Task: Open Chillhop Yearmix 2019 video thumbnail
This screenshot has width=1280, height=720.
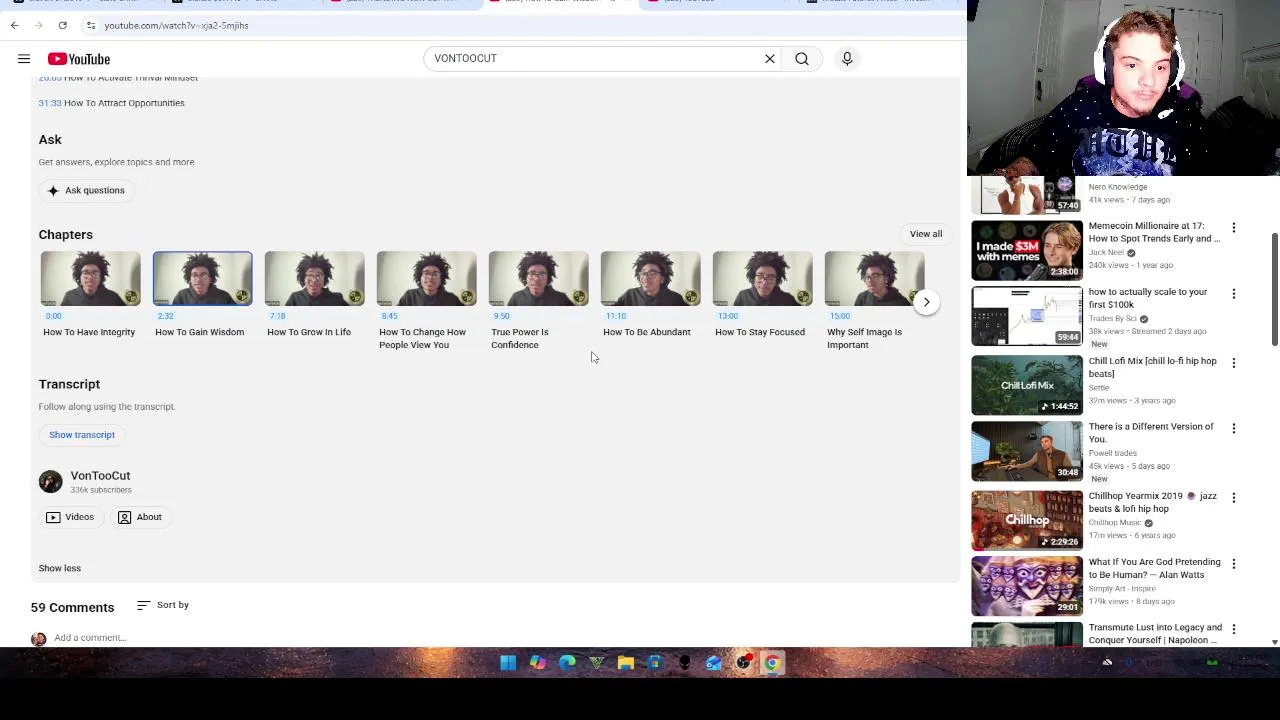Action: pyautogui.click(x=1027, y=520)
